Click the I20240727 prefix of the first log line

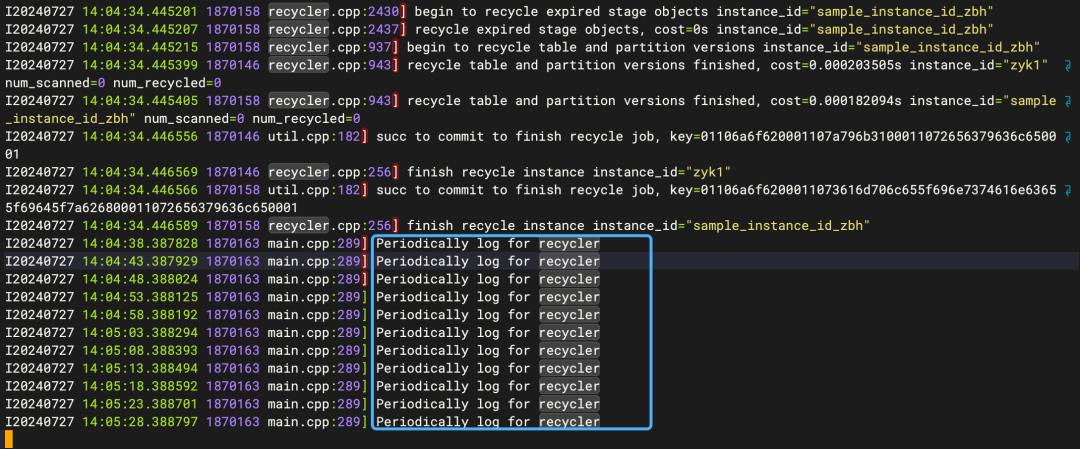tap(39, 11)
